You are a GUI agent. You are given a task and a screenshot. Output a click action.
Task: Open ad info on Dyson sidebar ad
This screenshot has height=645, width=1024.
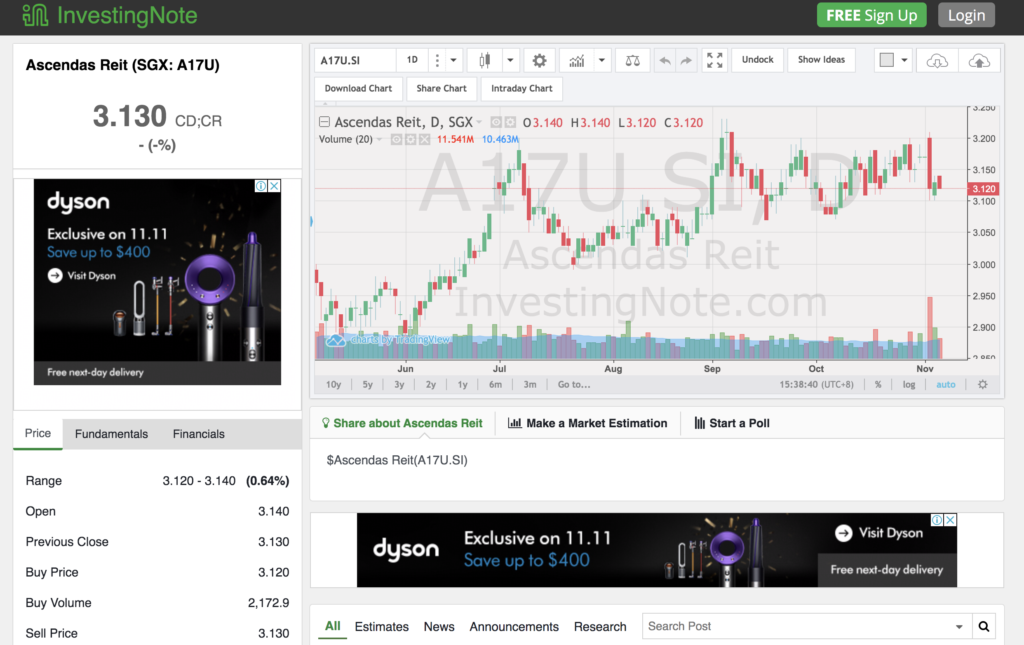pyautogui.click(x=261, y=186)
